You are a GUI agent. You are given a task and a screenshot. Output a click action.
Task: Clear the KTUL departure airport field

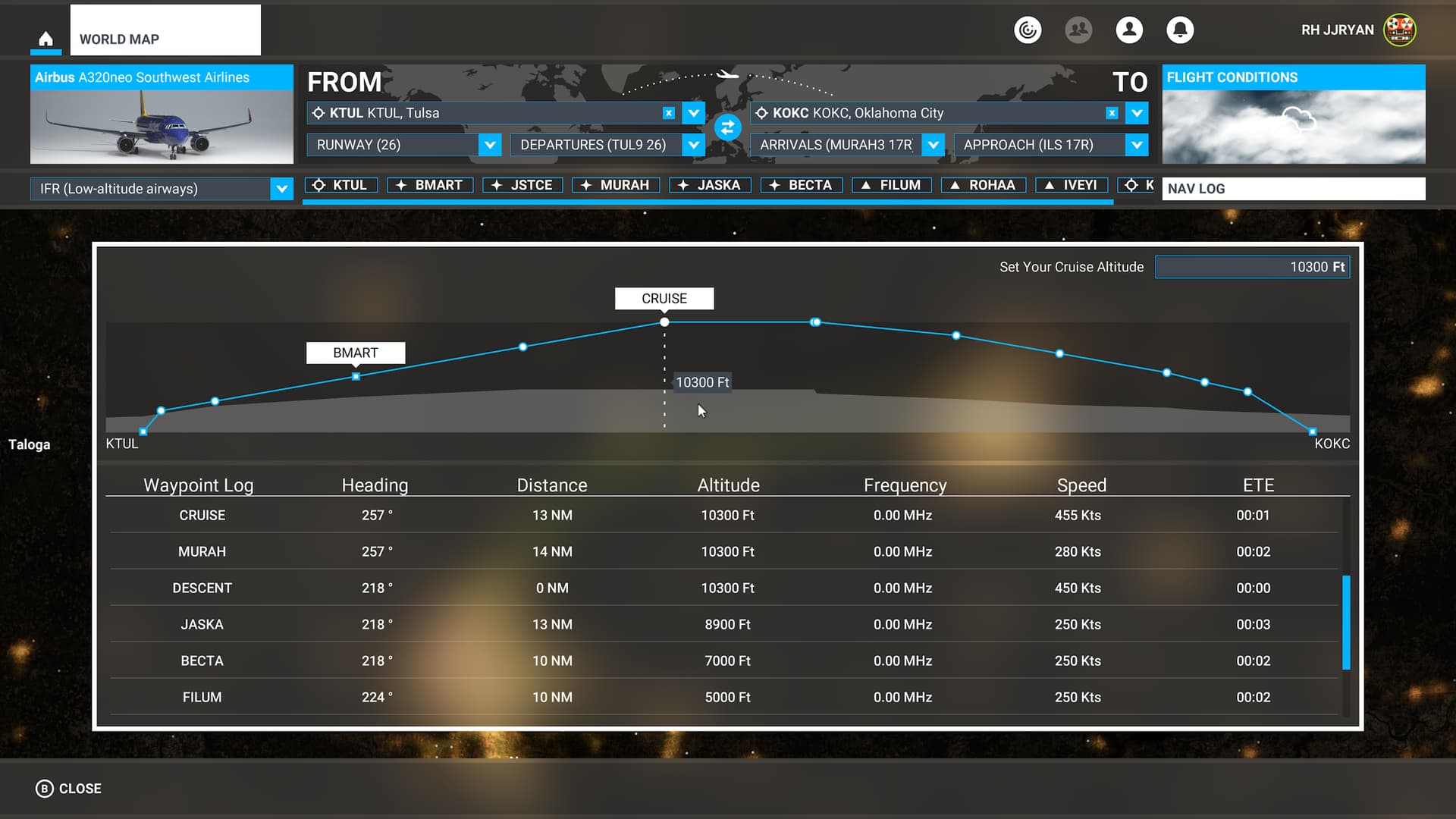click(x=668, y=113)
